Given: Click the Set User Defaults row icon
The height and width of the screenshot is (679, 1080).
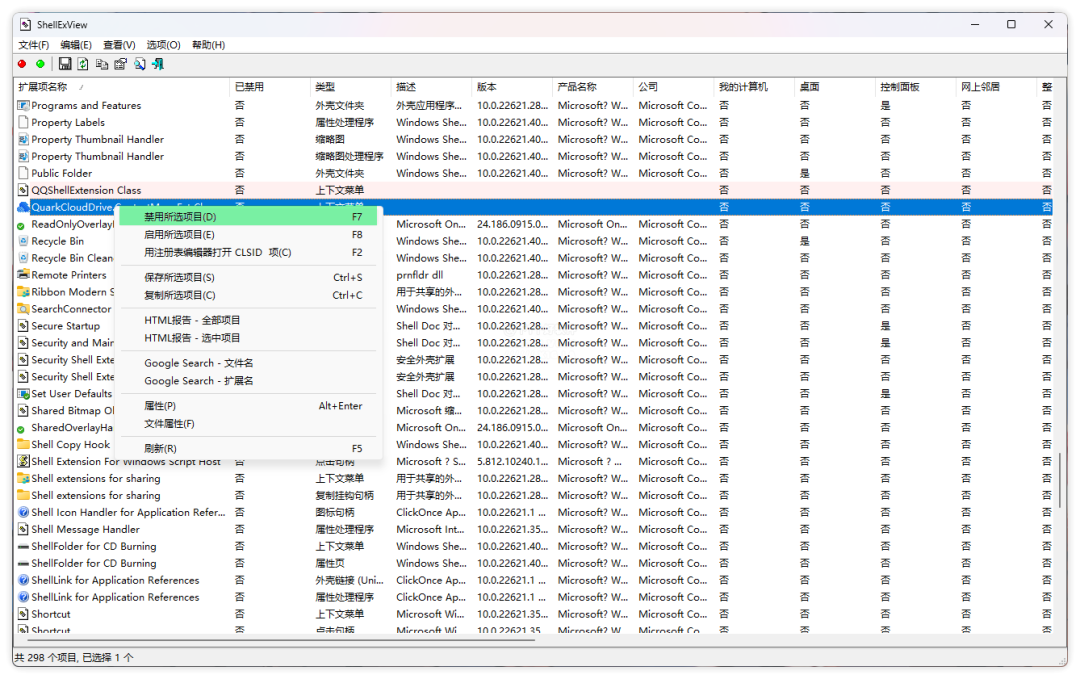Looking at the screenshot, I should click(23, 394).
